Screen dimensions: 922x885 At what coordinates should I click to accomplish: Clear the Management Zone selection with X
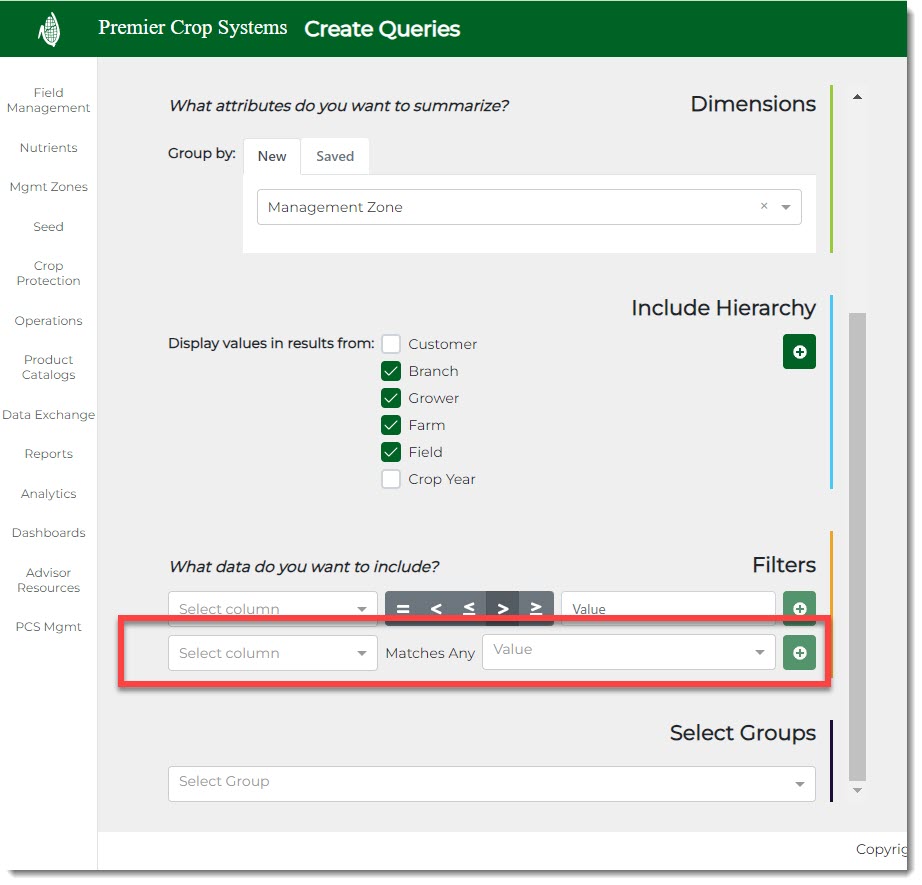pyautogui.click(x=764, y=206)
